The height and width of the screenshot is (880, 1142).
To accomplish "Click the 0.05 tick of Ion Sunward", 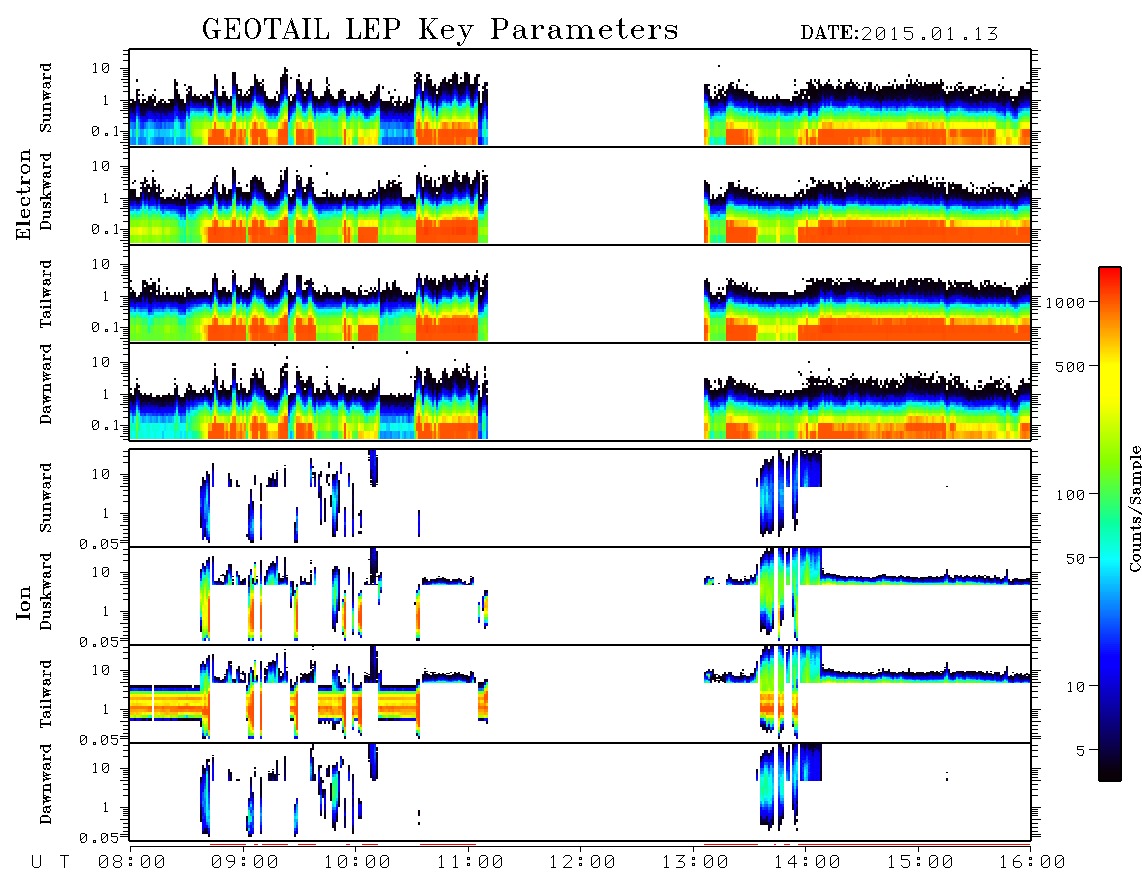I will [98, 543].
